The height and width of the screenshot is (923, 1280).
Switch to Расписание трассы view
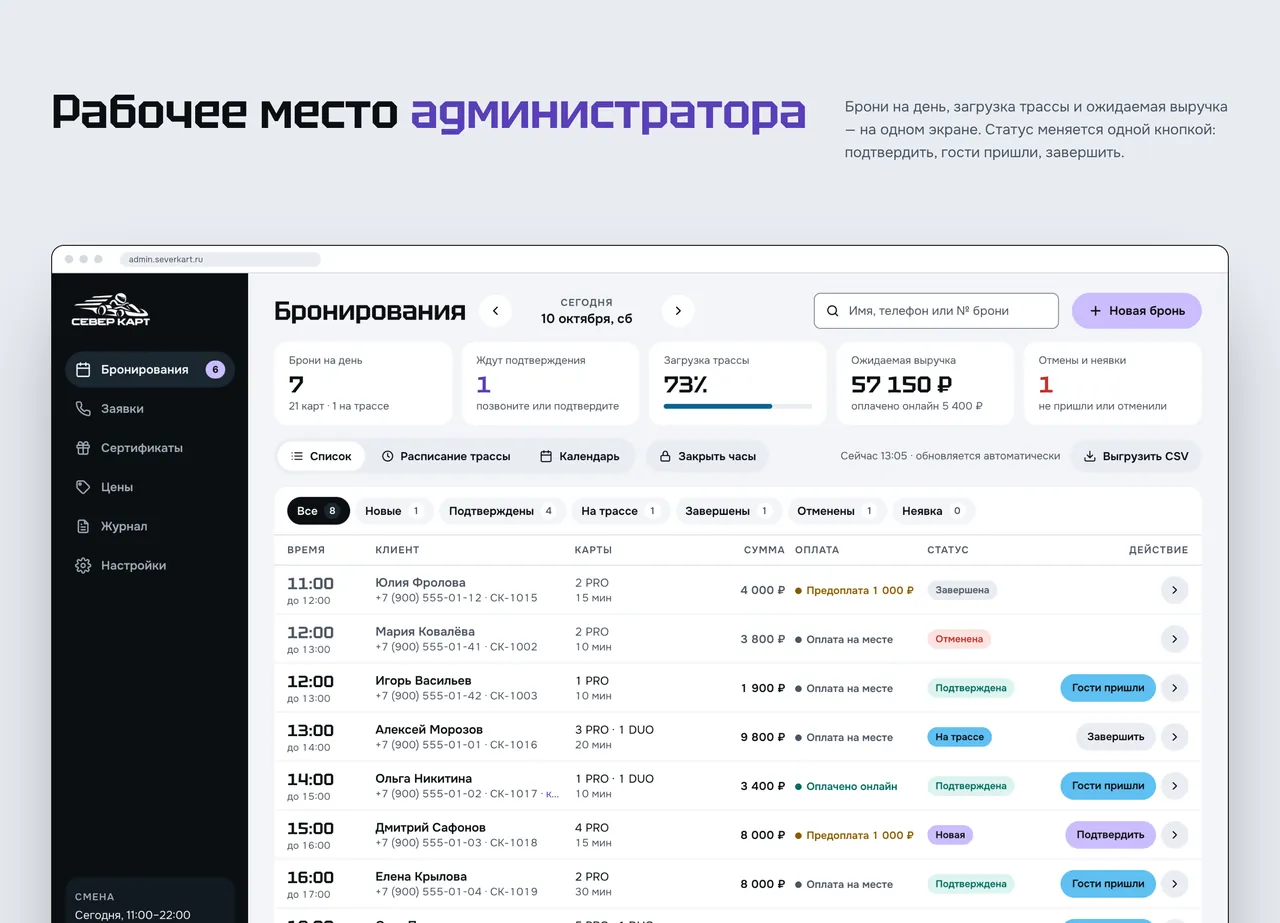click(446, 456)
